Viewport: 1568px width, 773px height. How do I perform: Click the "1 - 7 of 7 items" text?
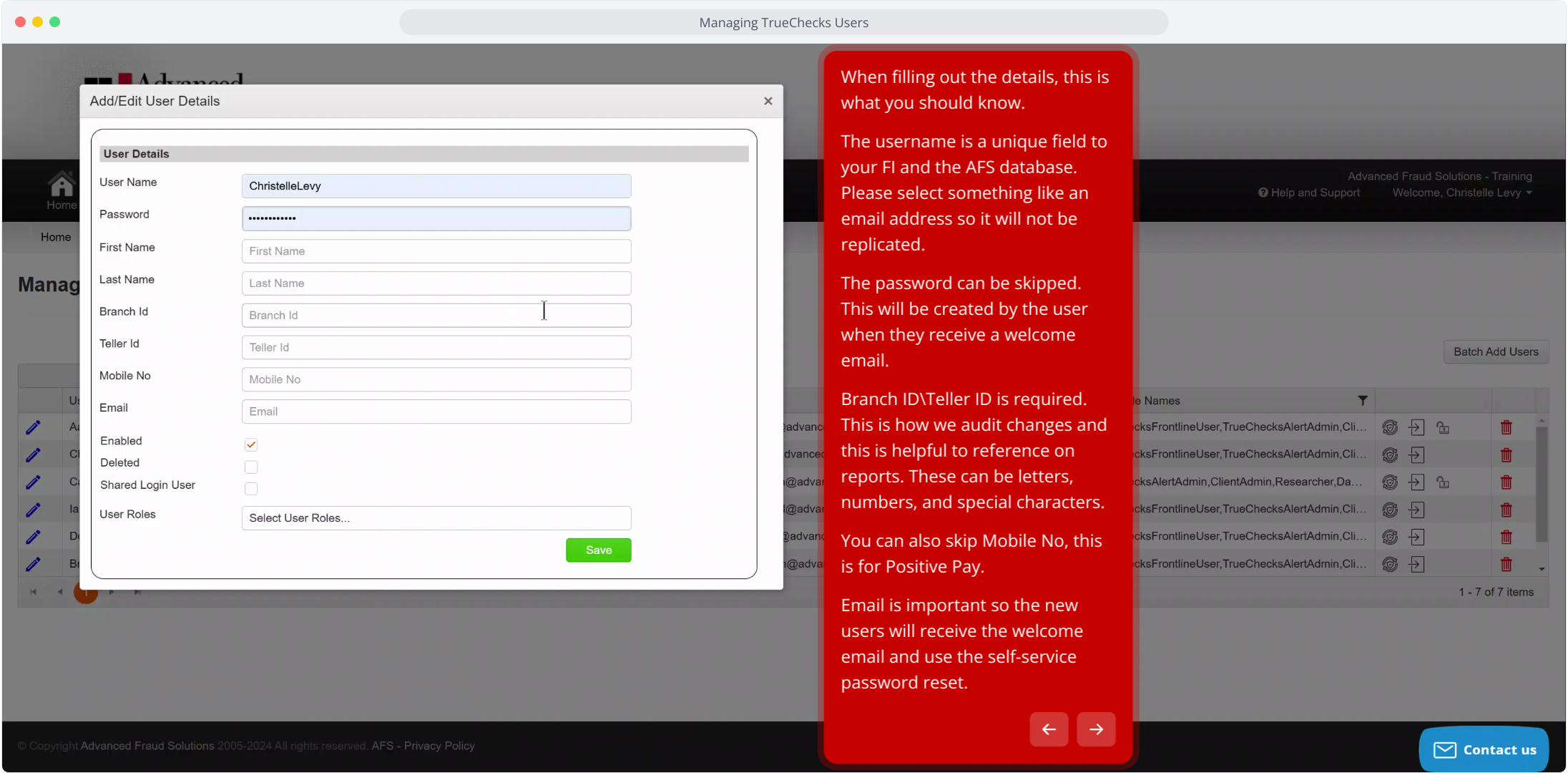tap(1496, 592)
